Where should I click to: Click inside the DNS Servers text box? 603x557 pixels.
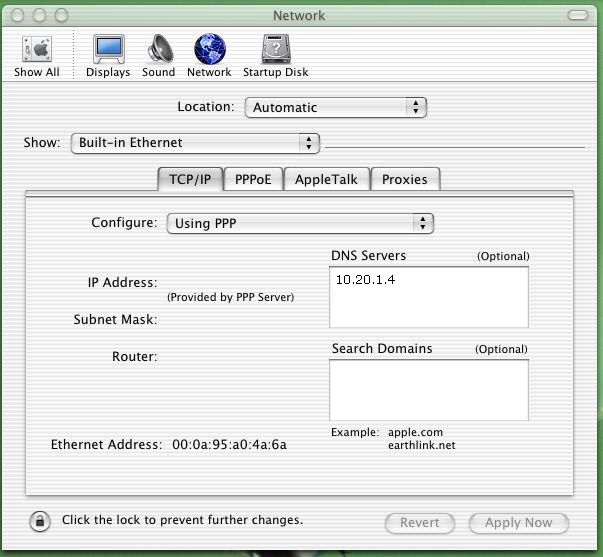pyautogui.click(x=428, y=297)
